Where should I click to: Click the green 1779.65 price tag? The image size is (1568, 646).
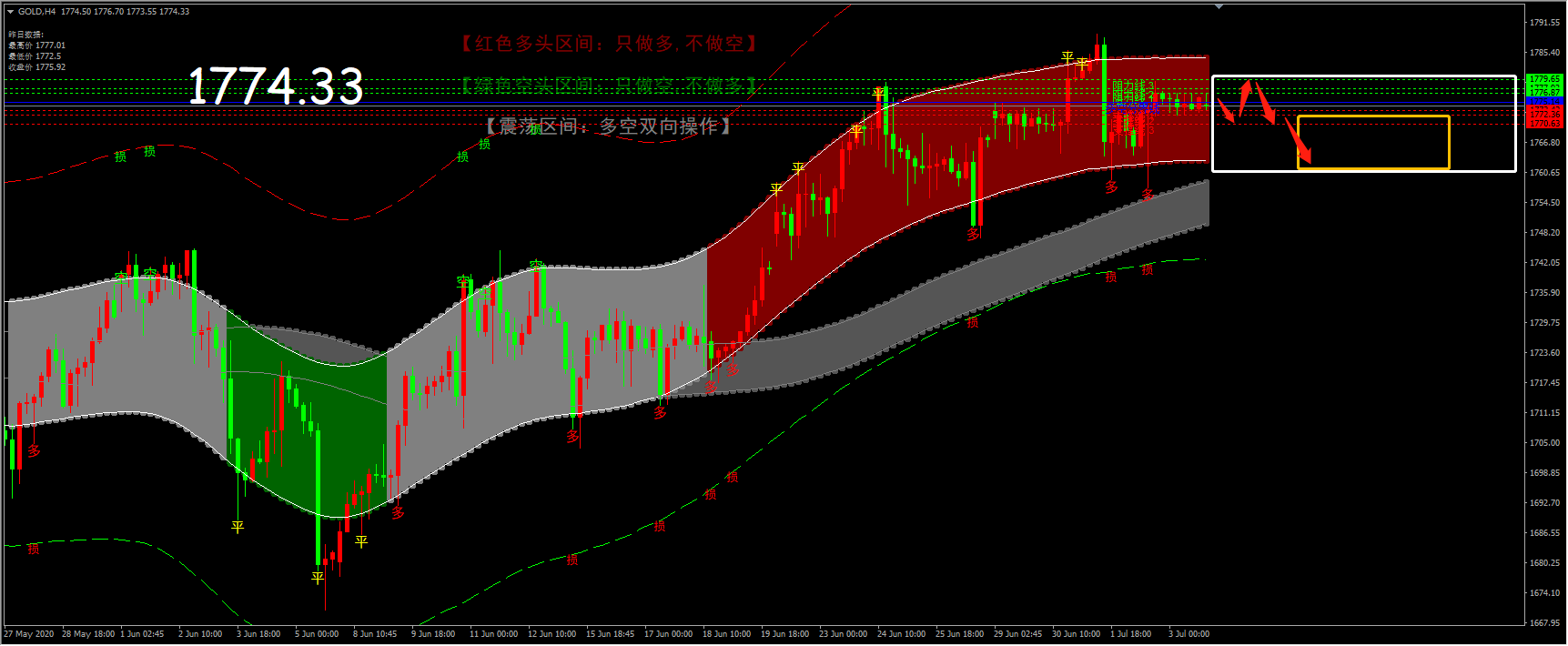coord(1544,79)
